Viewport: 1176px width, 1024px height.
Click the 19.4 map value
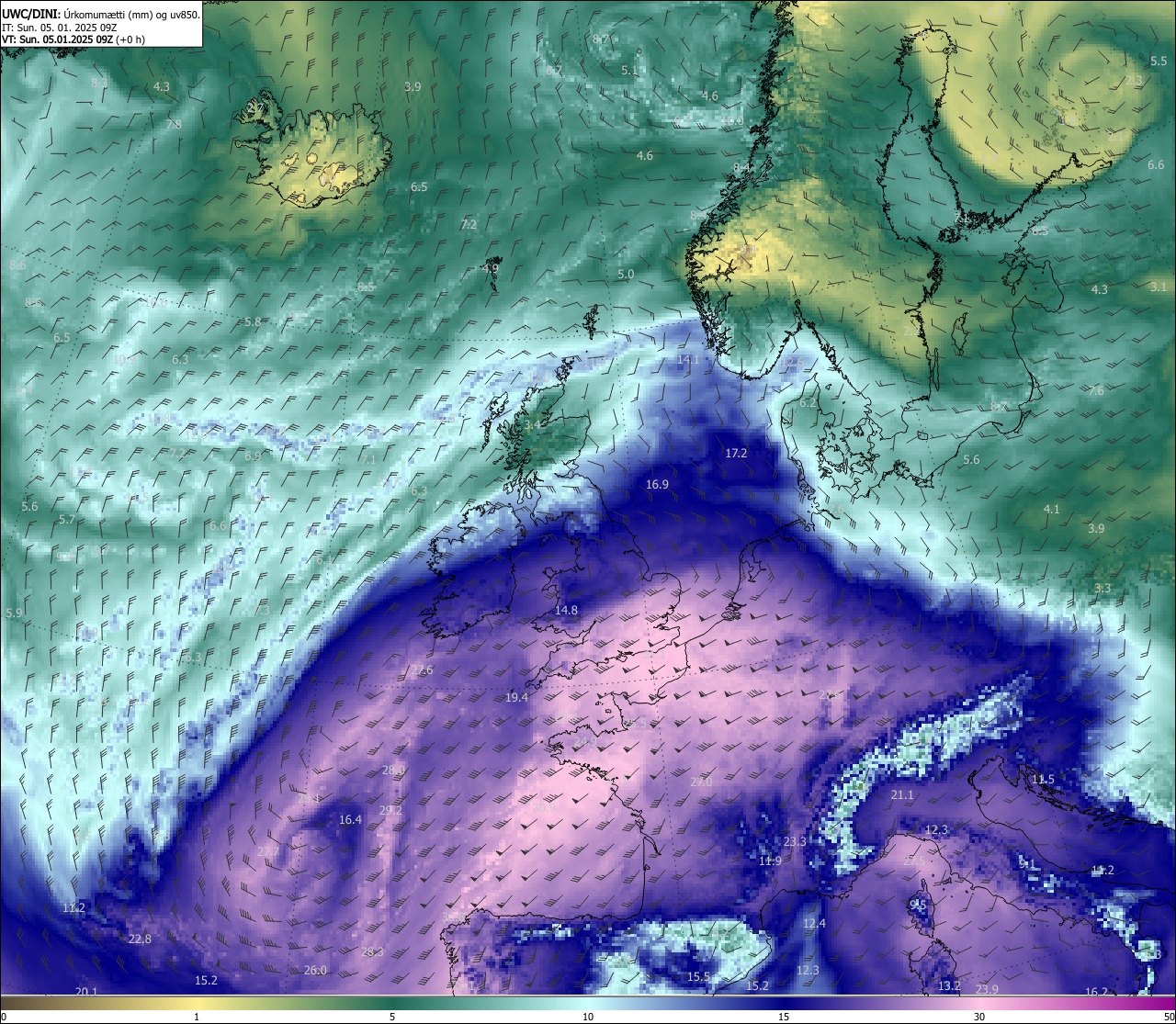coord(516,697)
